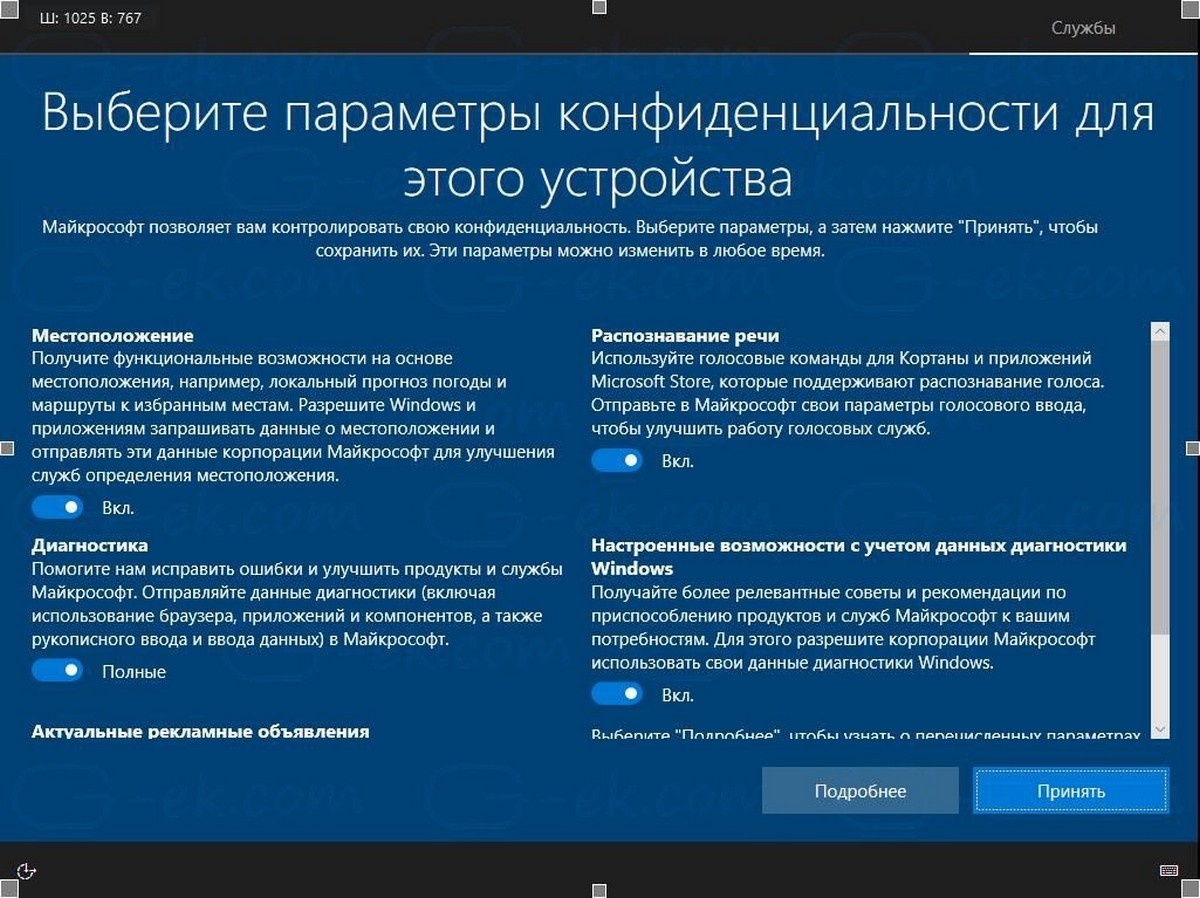Turn off Распознавание речи switch
Viewport: 1200px width, 898px height.
(616, 461)
